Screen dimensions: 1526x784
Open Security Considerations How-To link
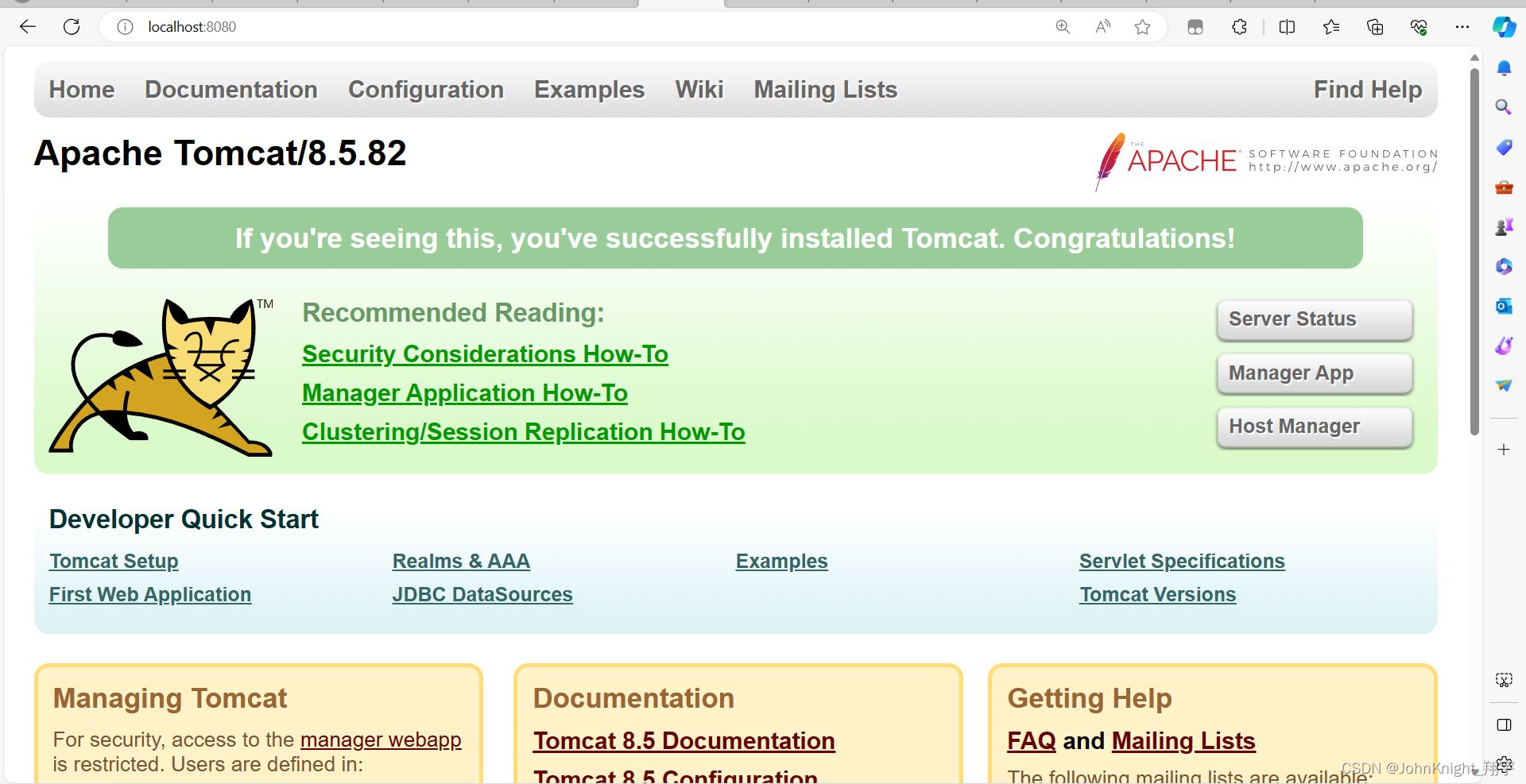[485, 354]
